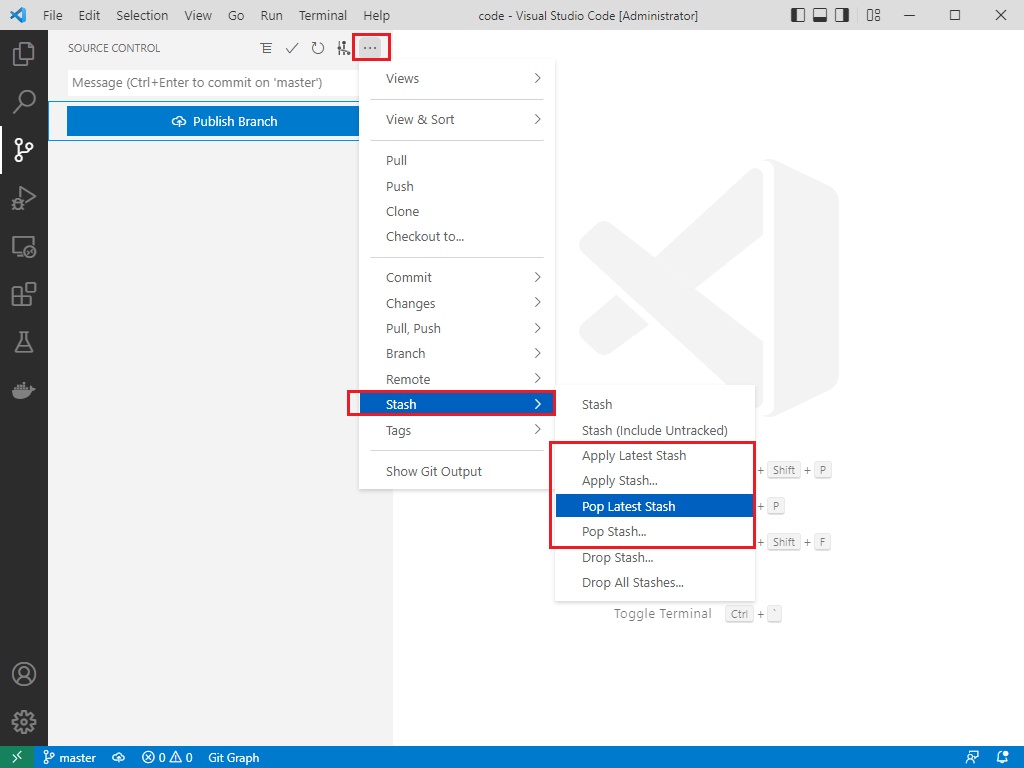Open the Go menu
This screenshot has width=1024, height=768.
pos(236,15)
